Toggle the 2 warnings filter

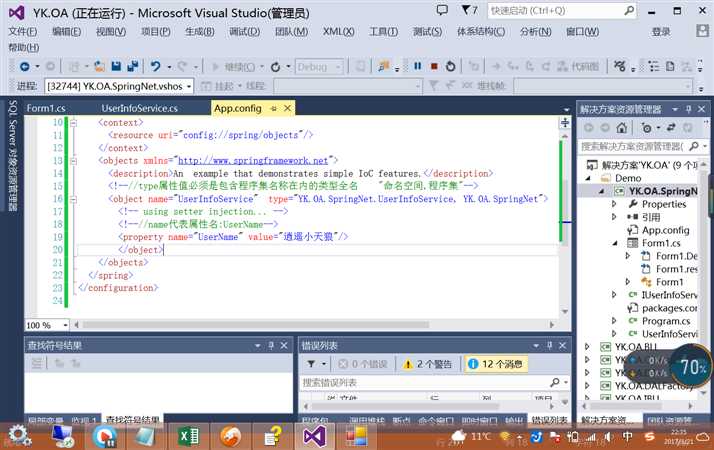pos(428,364)
